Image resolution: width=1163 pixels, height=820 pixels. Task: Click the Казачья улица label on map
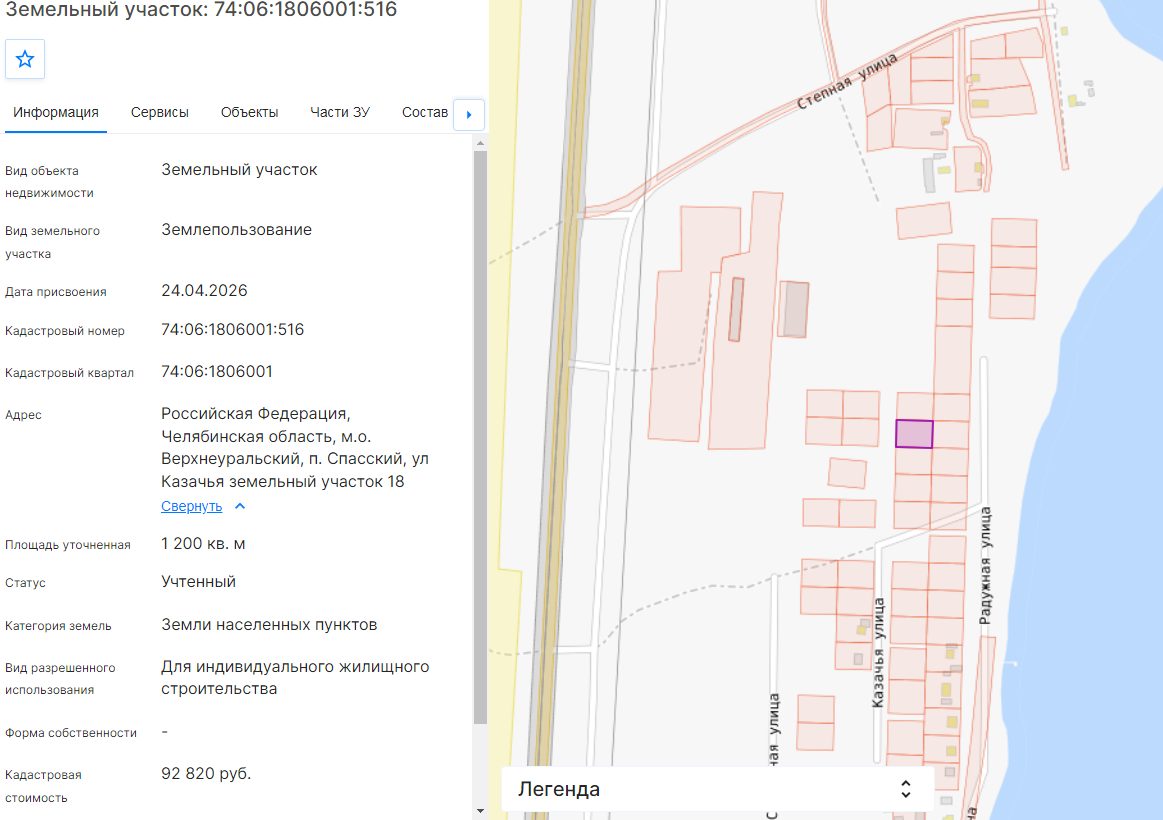pos(878,652)
